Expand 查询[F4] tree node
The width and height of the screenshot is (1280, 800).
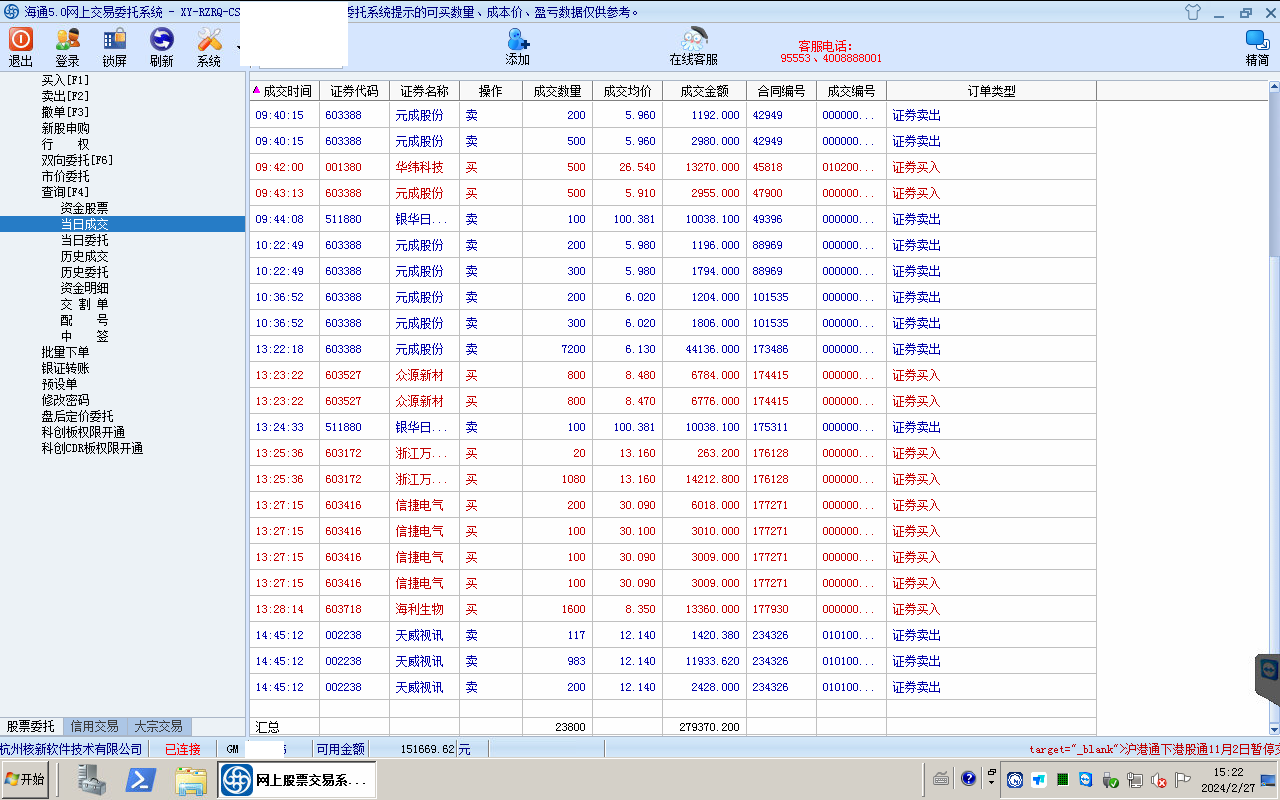[x=65, y=192]
